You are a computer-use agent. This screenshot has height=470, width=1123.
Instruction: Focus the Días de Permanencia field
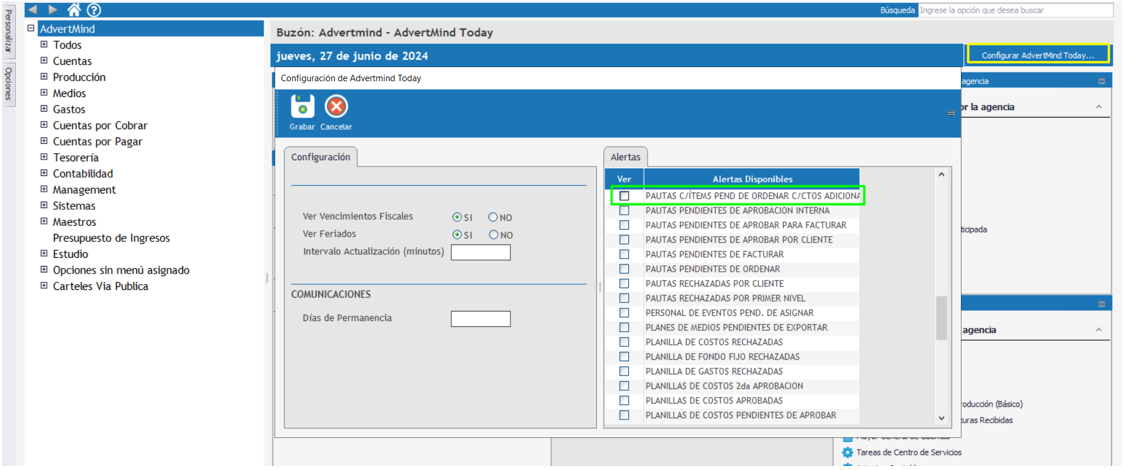481,319
